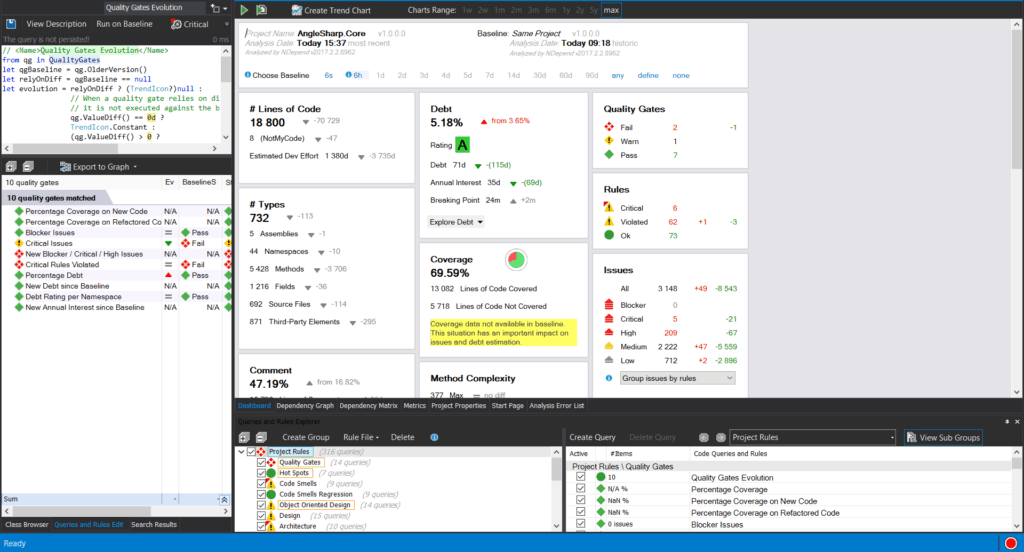Toggle the Code Smells group checkbox
Viewport: 1024px width, 552px height.
(x=261, y=483)
